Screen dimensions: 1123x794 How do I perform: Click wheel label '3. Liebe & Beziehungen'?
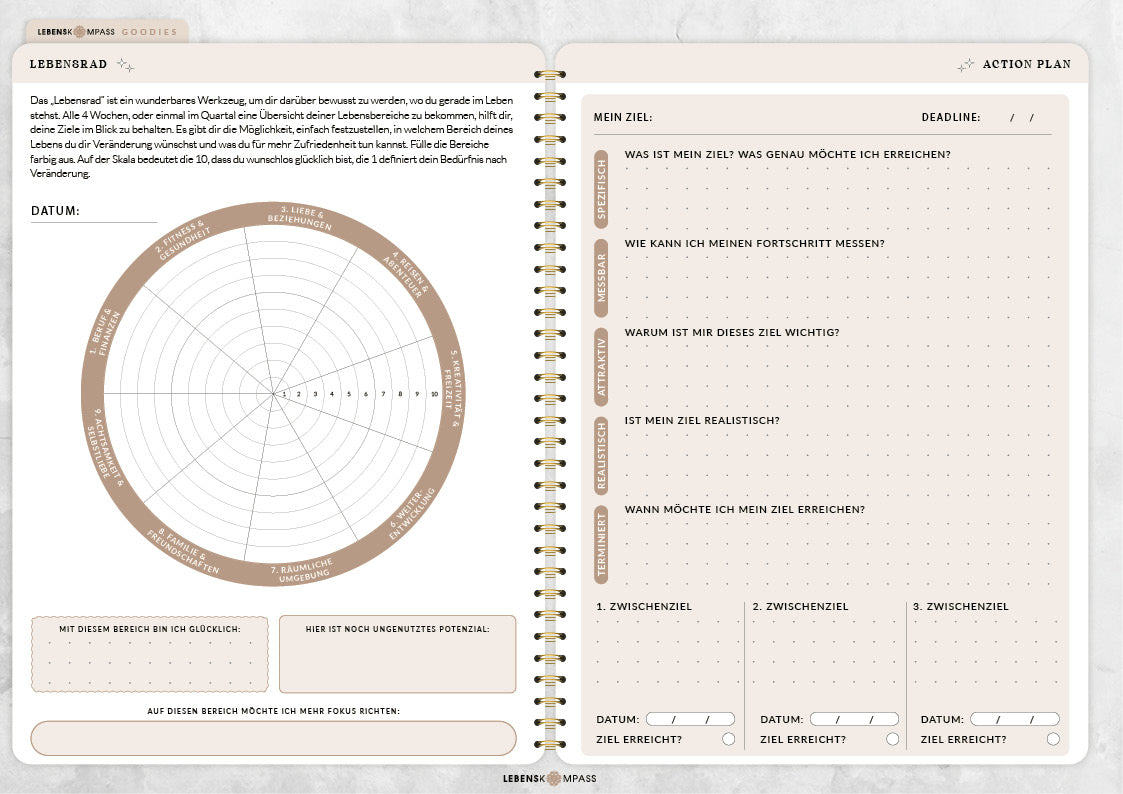(x=301, y=217)
